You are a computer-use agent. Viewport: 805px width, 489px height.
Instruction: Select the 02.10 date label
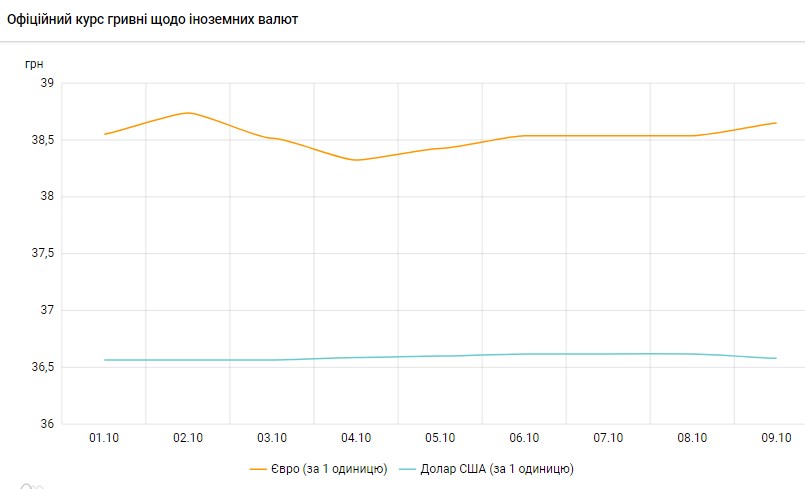[188, 438]
